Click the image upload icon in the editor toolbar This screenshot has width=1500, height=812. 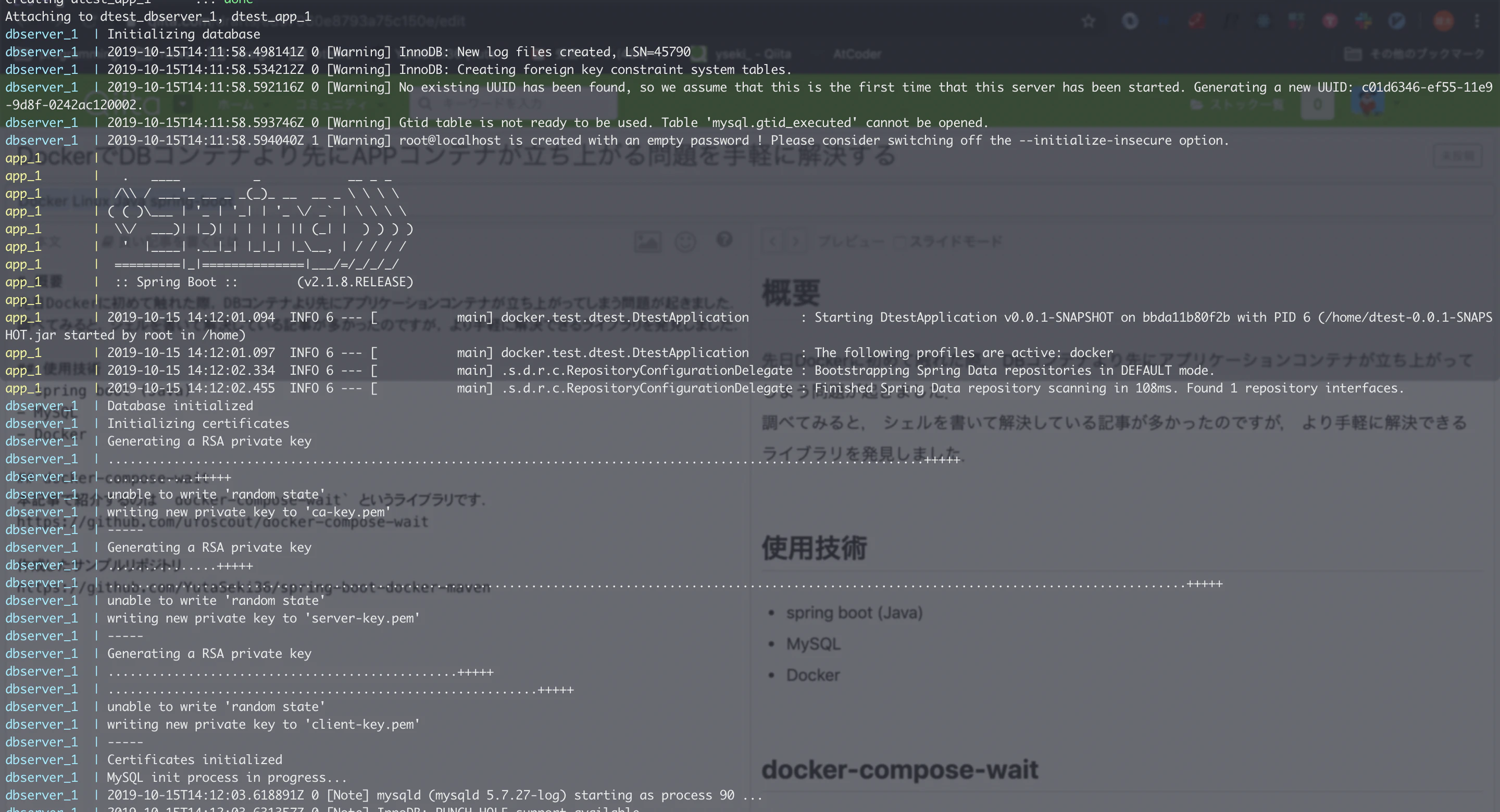click(648, 241)
